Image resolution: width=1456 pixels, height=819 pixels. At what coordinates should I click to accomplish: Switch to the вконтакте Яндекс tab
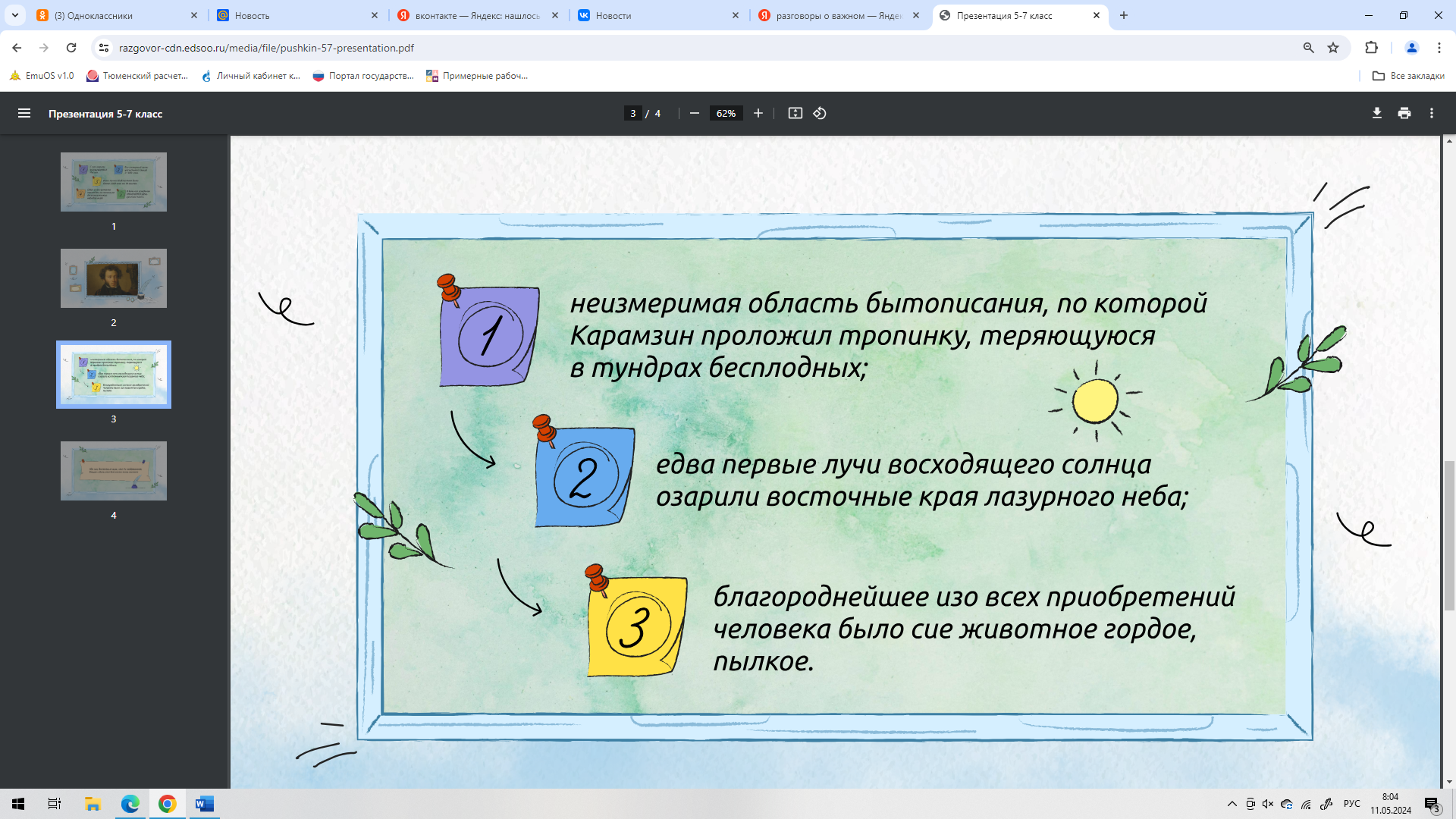click(479, 15)
